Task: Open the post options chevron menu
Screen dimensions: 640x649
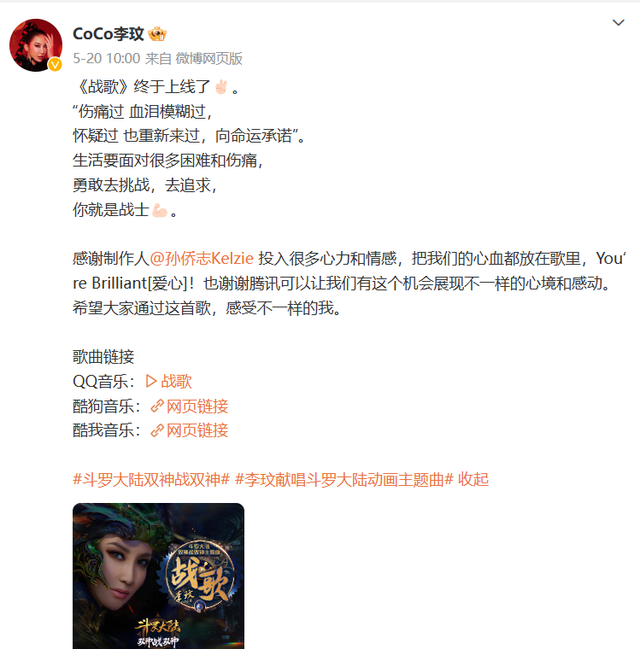Action: click(x=618, y=22)
